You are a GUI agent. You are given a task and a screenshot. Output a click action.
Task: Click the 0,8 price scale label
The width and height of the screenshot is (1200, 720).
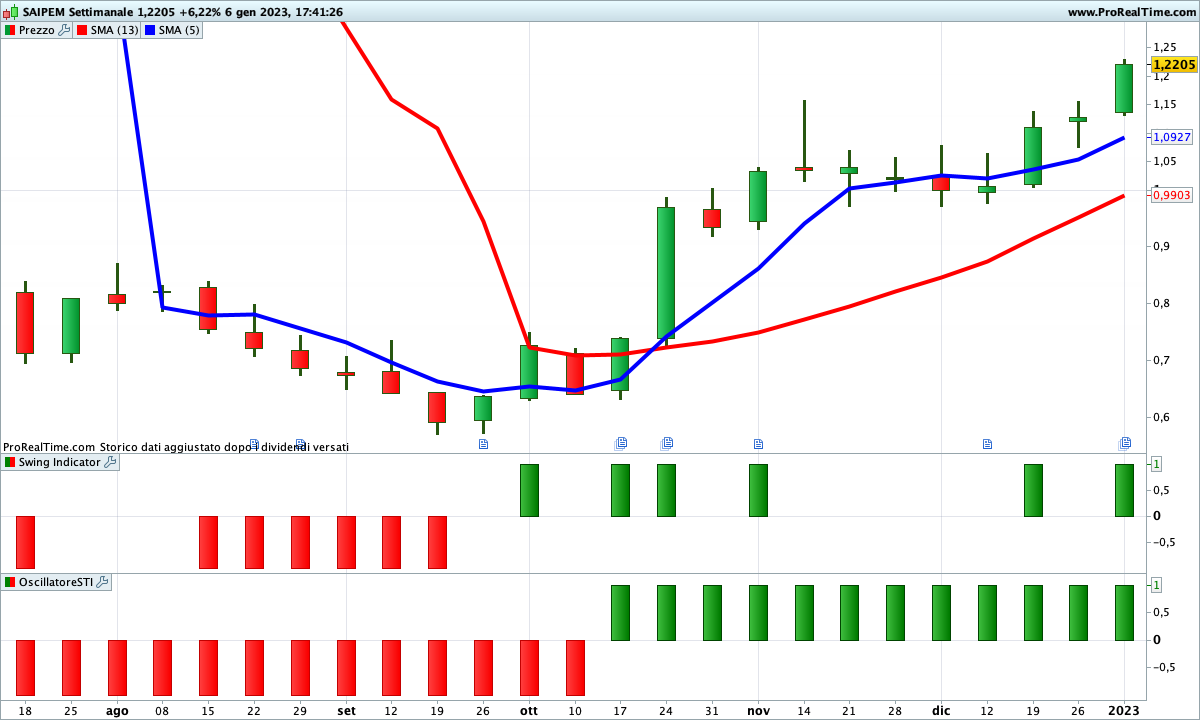pos(1161,303)
